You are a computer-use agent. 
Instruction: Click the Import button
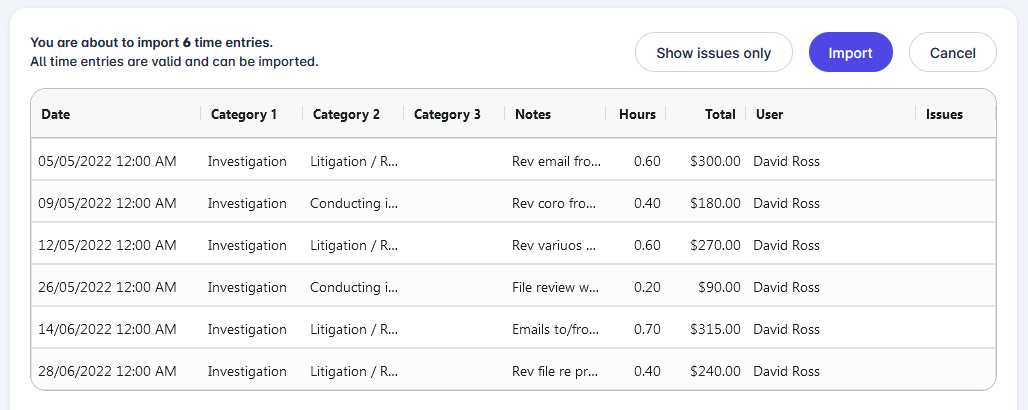(x=850, y=53)
